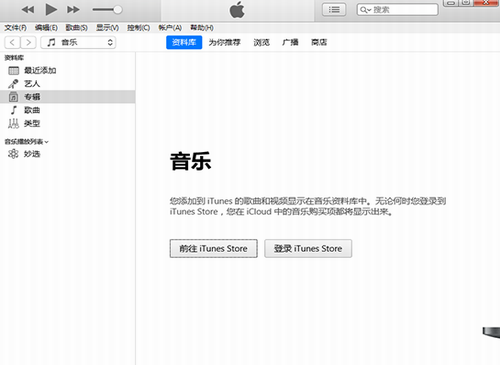Click the 前往 iTunes Store button

pos(213,248)
